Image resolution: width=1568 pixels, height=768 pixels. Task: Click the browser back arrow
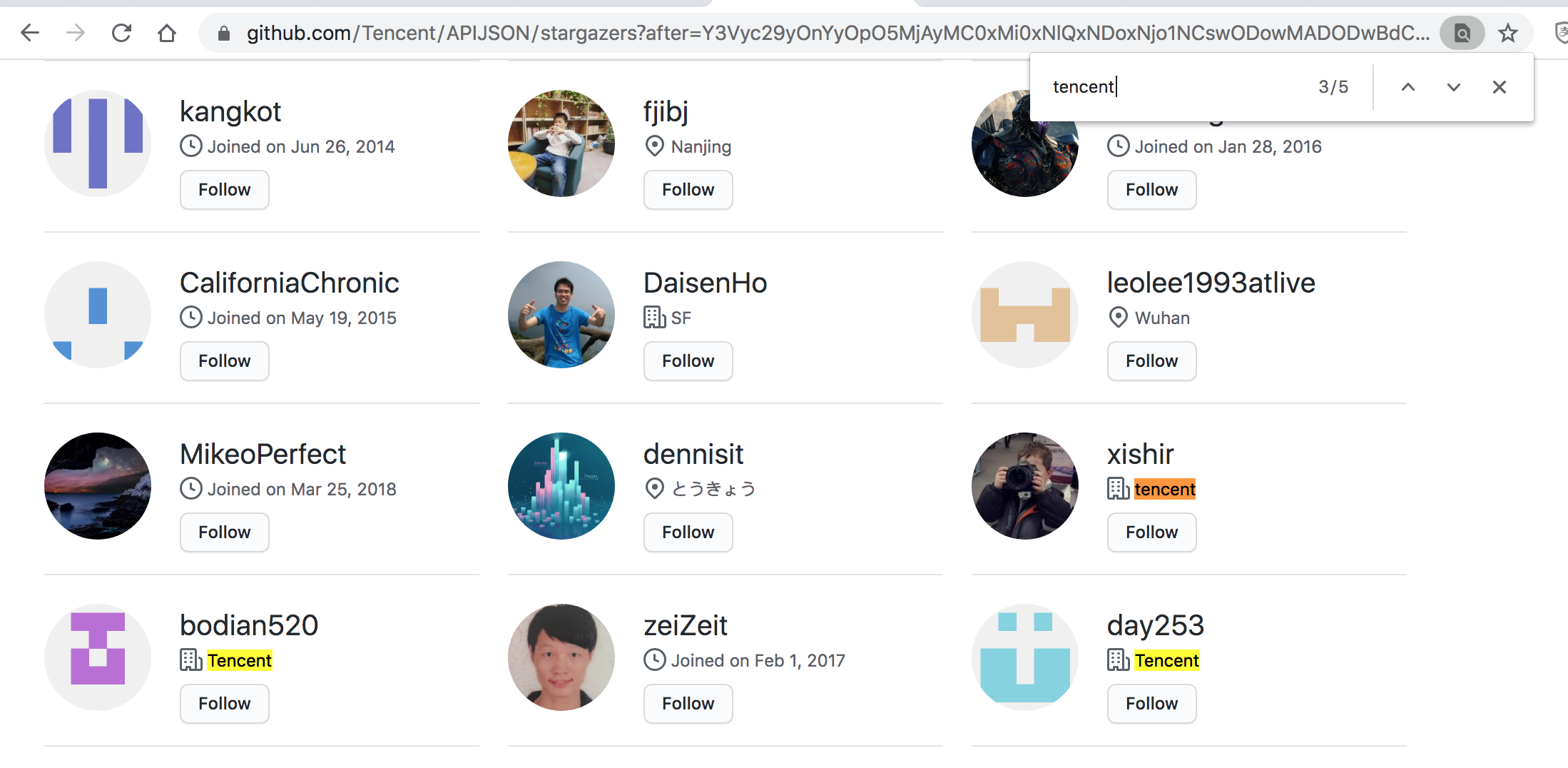click(x=29, y=32)
